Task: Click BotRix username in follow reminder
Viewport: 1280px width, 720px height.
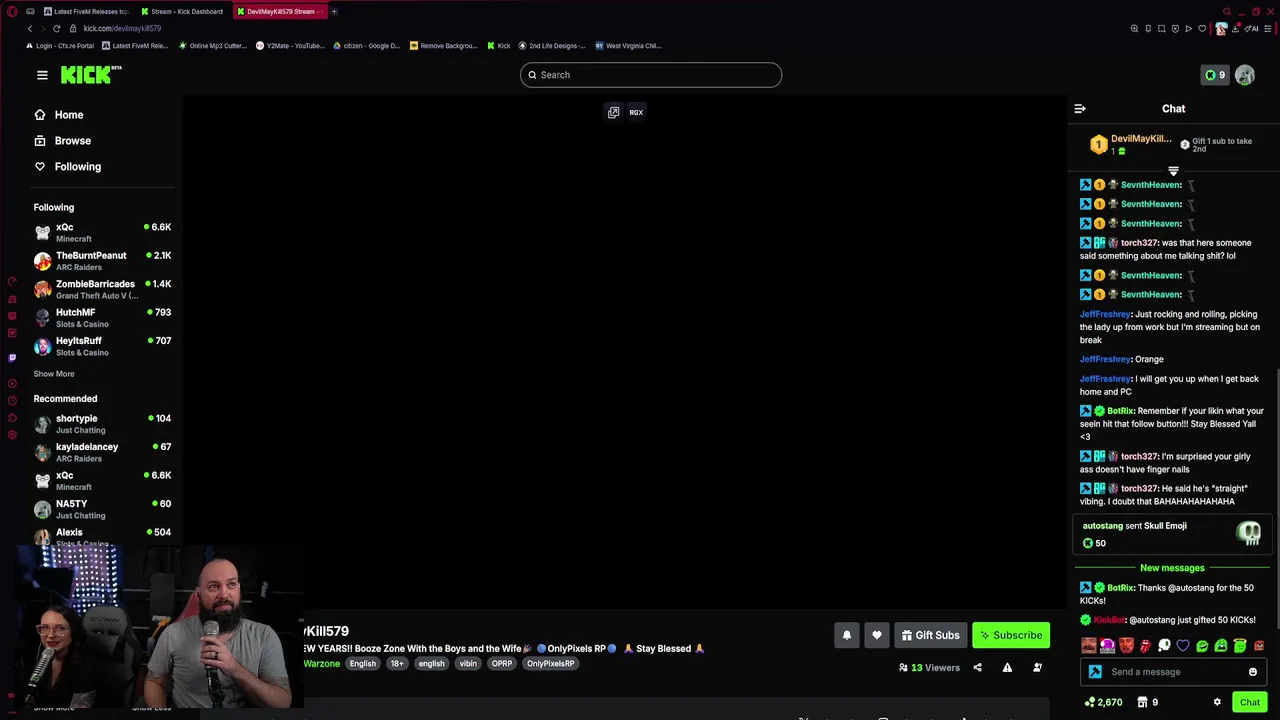Action: coord(1120,411)
